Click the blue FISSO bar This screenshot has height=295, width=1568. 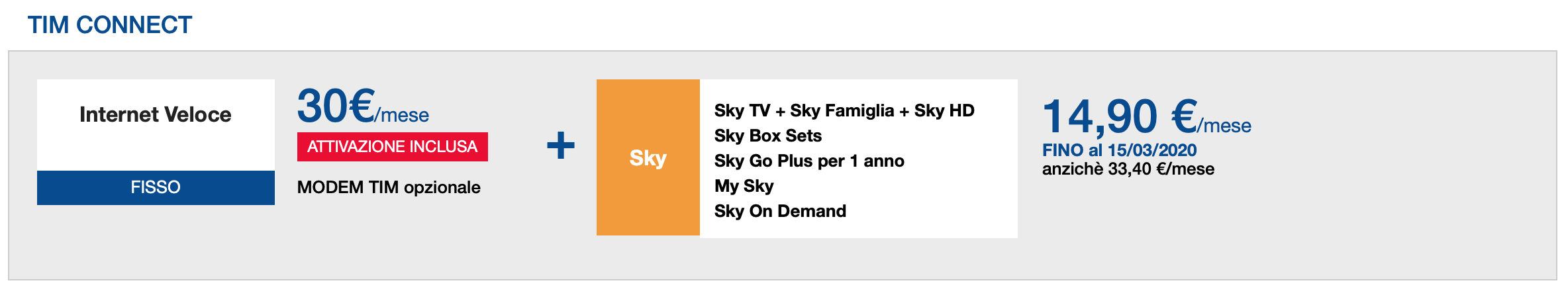click(156, 187)
